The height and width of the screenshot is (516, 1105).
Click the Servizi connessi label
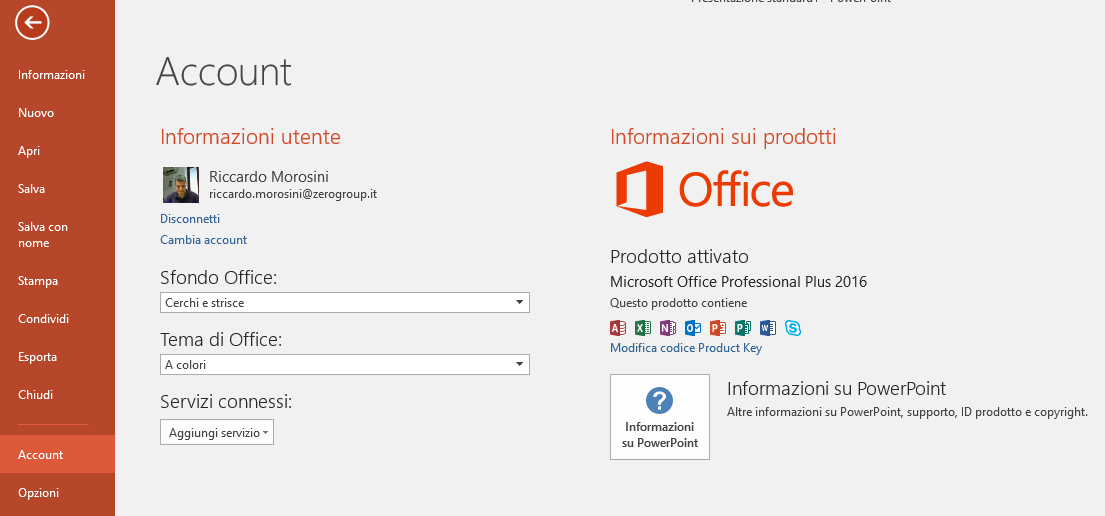226,403
